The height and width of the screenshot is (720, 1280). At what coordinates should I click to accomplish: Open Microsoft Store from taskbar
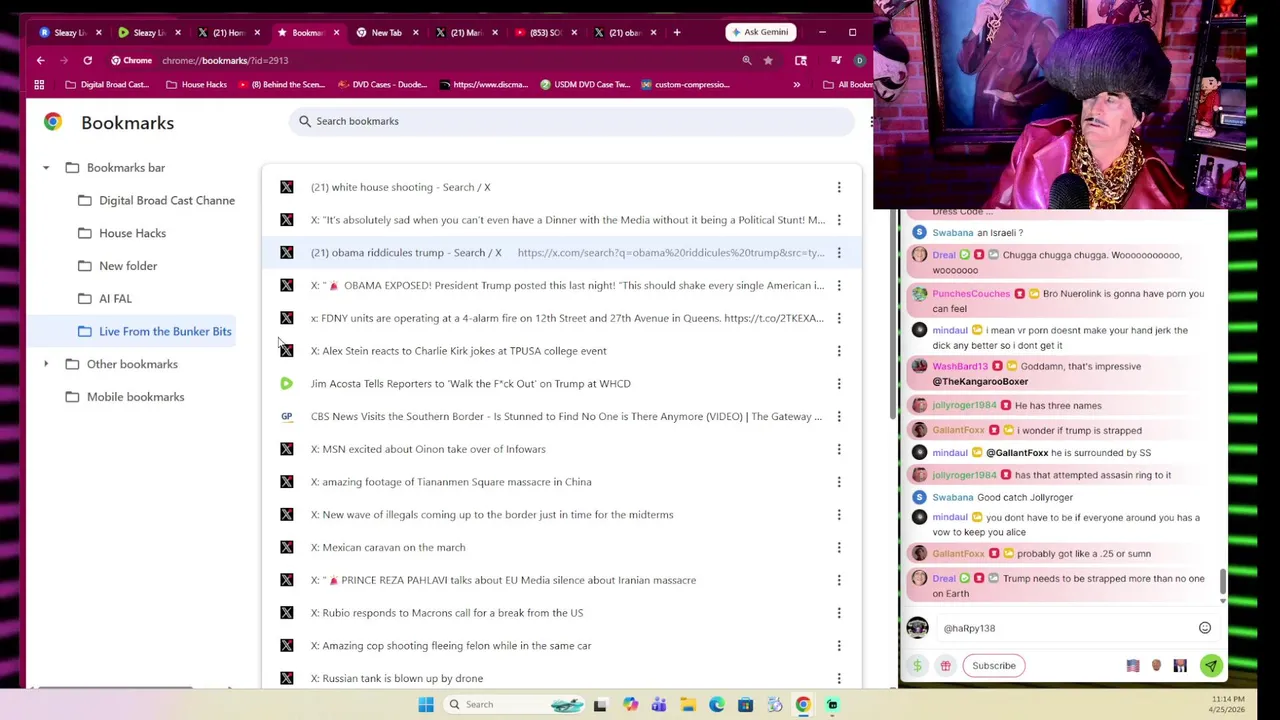tap(745, 704)
